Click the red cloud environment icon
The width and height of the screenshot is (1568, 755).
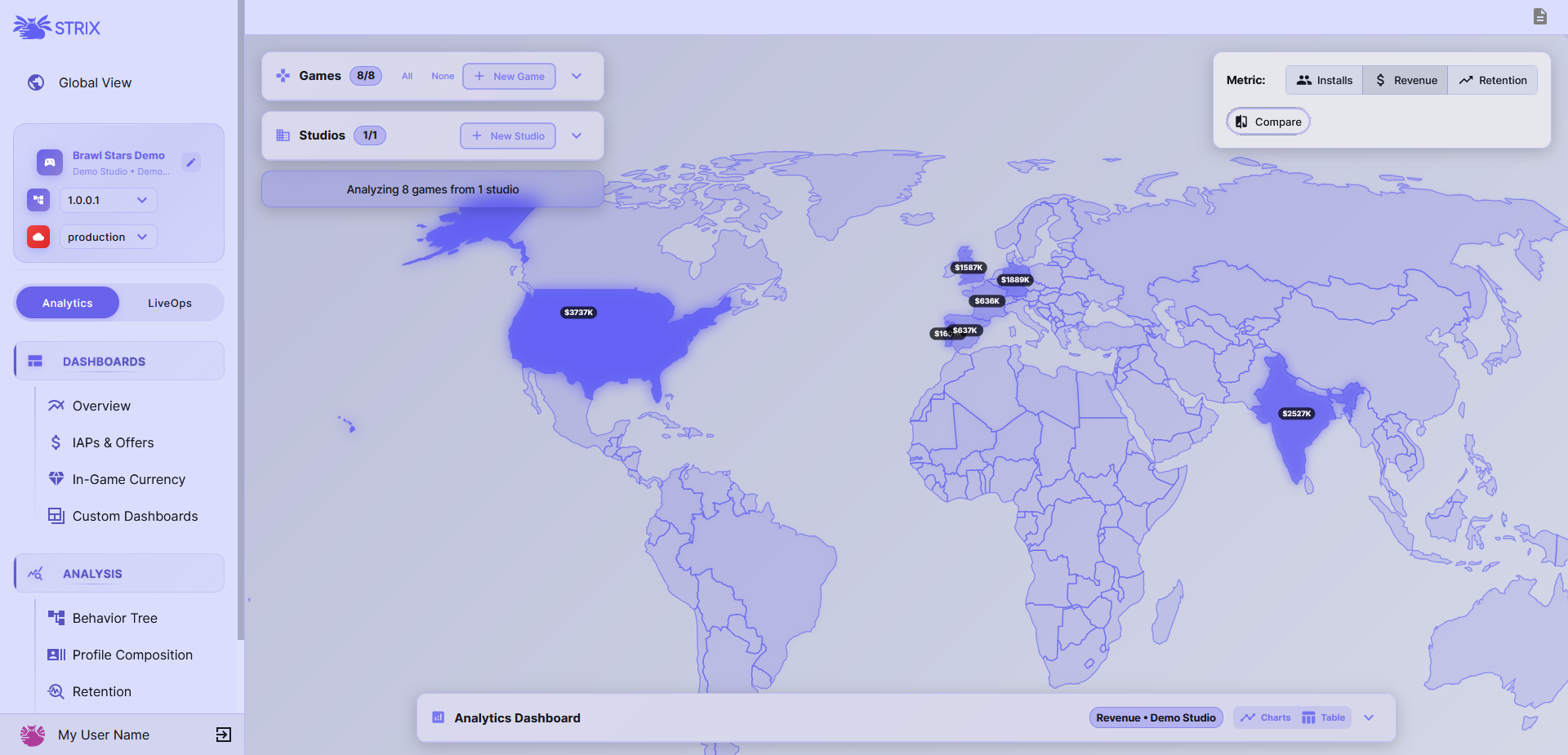[38, 237]
